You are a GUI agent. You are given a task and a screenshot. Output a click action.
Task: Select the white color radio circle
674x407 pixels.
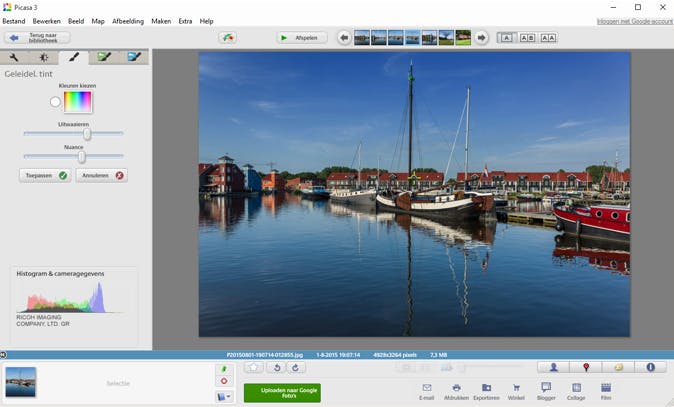(55, 102)
